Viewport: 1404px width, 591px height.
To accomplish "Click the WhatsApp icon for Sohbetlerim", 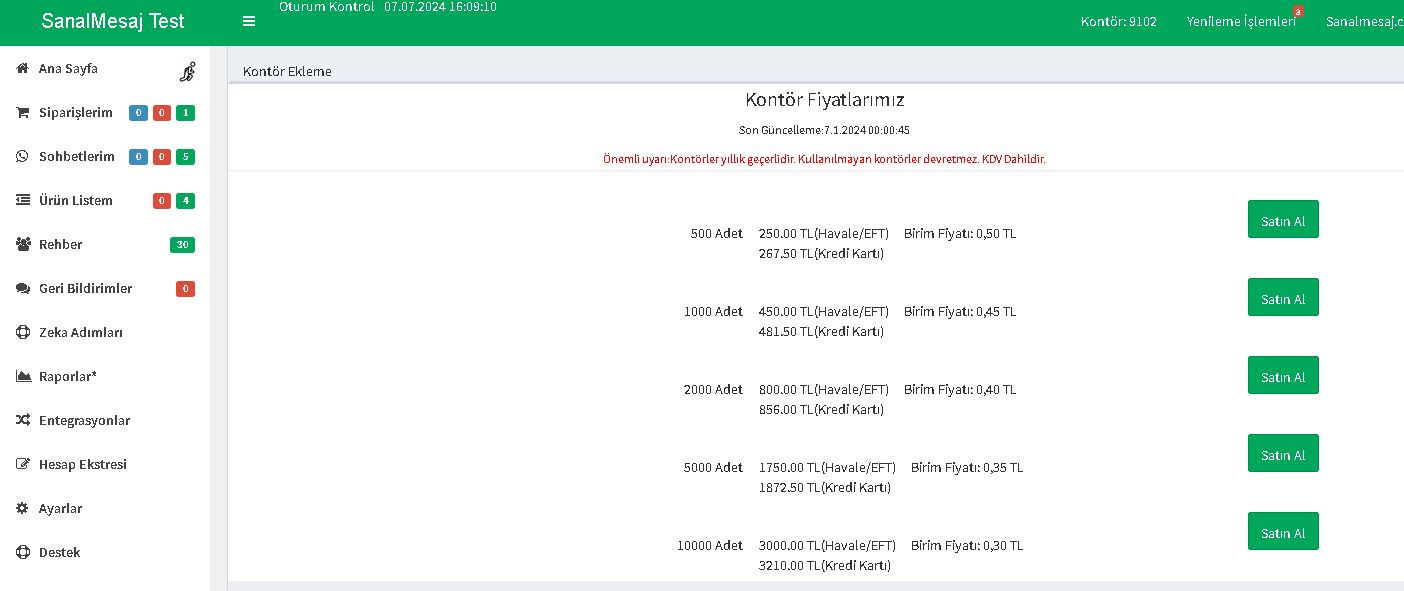I will click(x=22, y=157).
